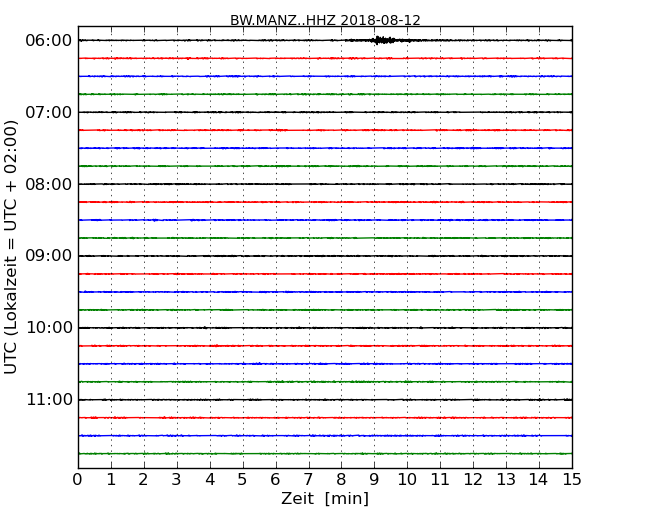This screenshot has width=650, height=520.
Task: Click the blue trace between 06:00 and 07:00
Action: [325, 76]
